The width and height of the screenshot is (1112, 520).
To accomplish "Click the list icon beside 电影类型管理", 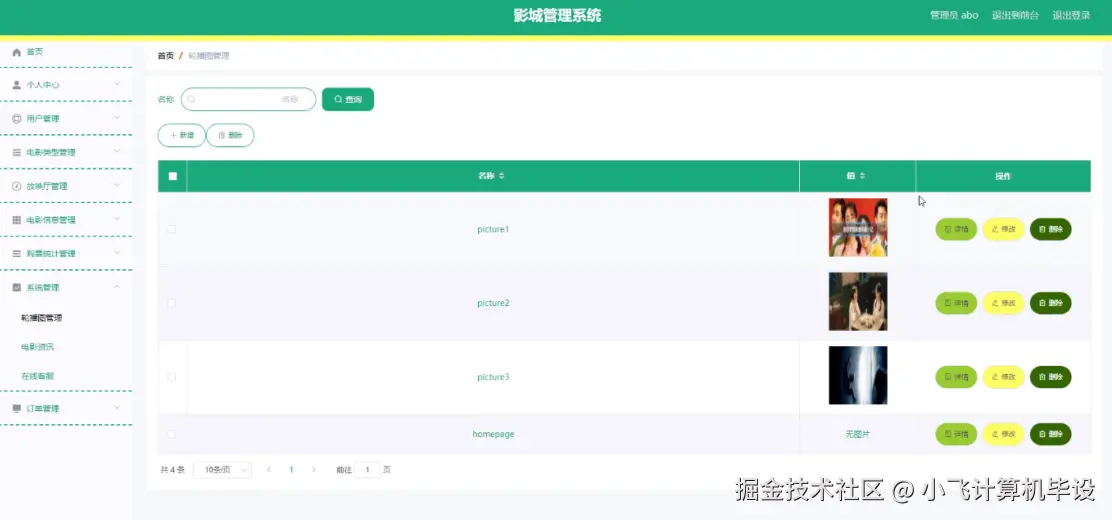I will [17, 153].
